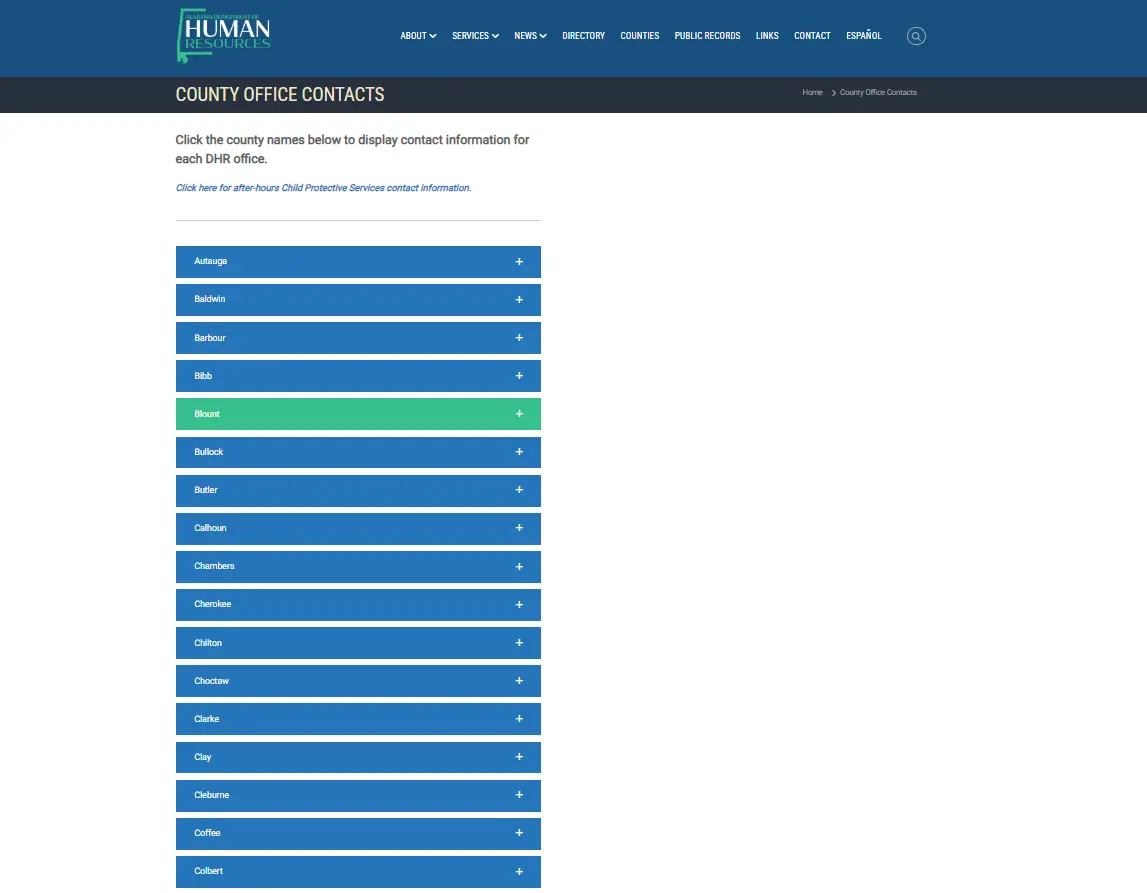Click the plus icon on Calhoun row
Screen dimensions: 1147x893
point(519,528)
